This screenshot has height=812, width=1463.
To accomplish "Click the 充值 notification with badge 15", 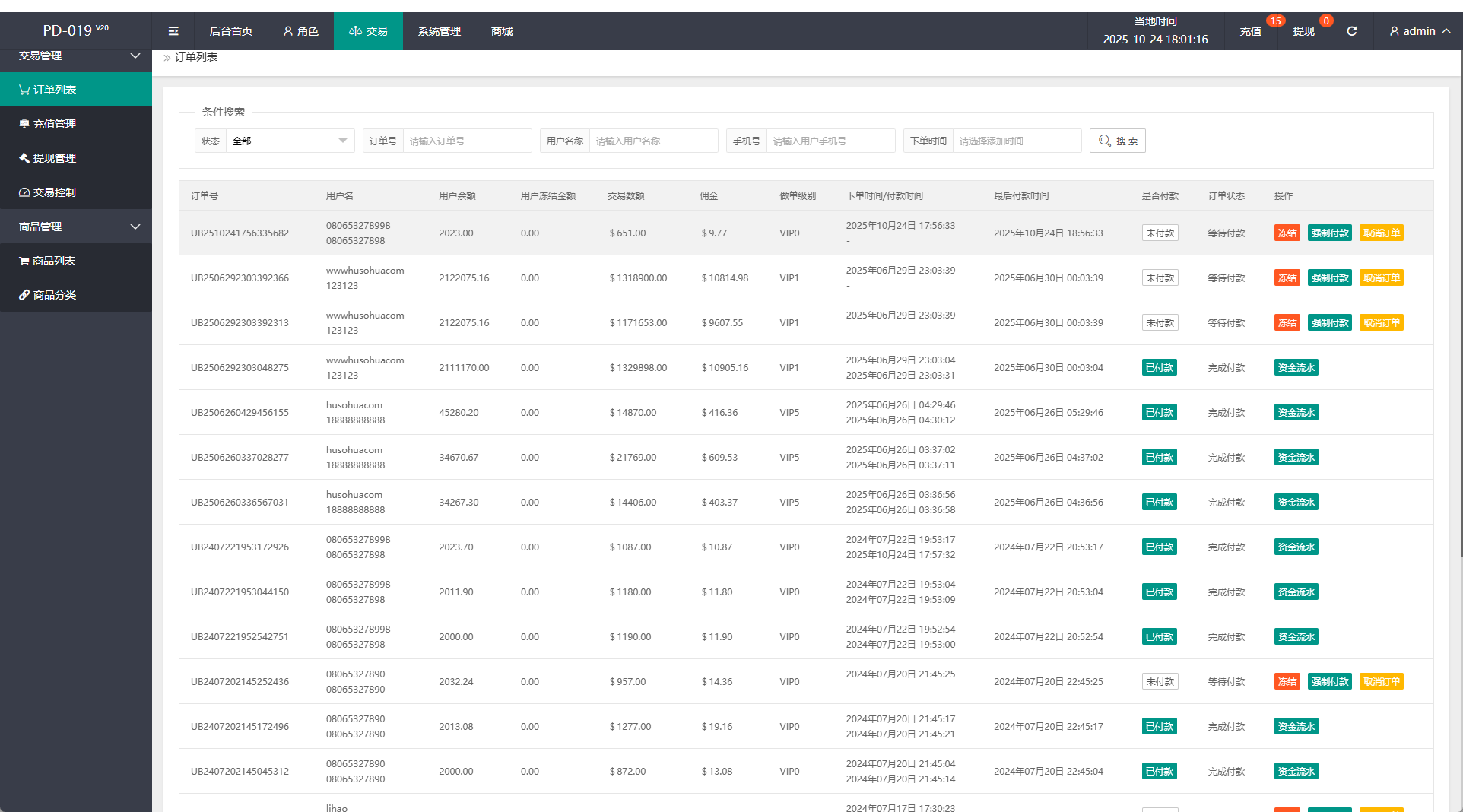I will [1250, 31].
